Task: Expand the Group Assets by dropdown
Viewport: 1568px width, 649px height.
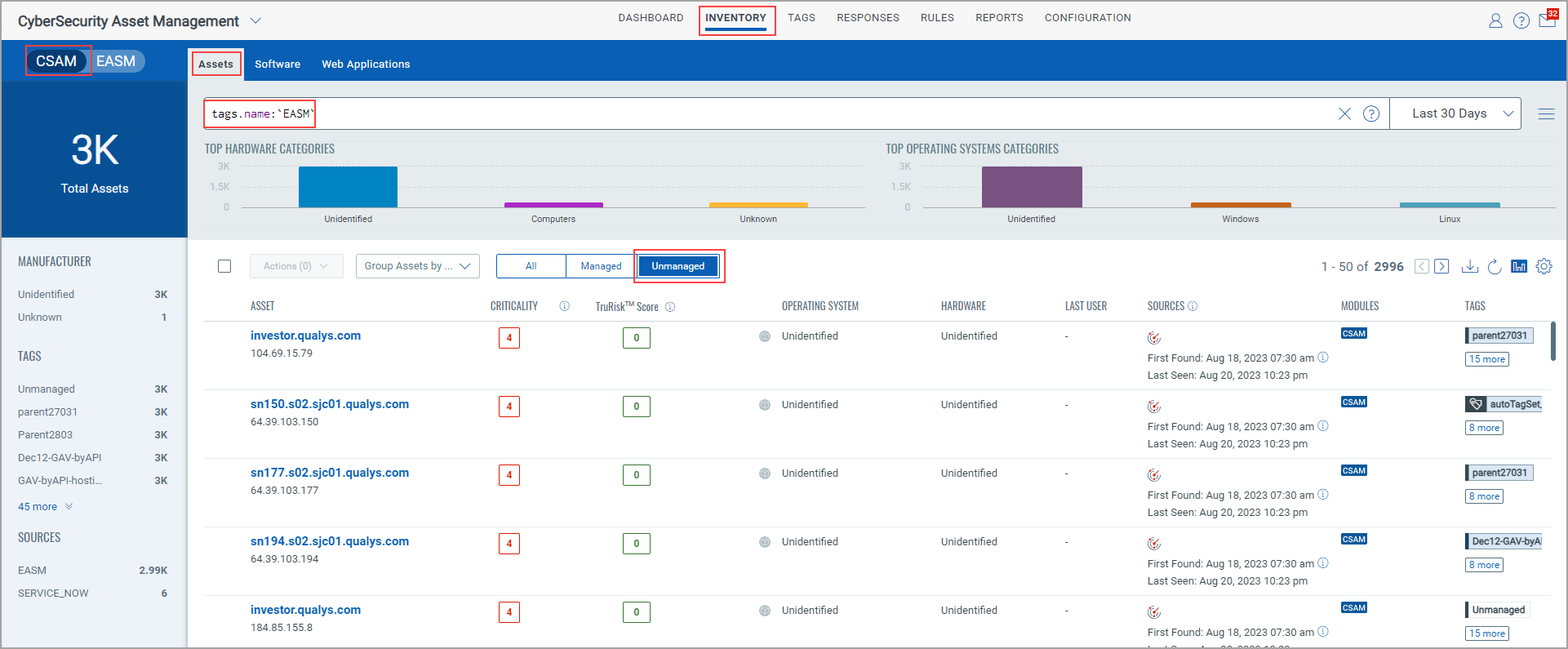Action: click(417, 266)
